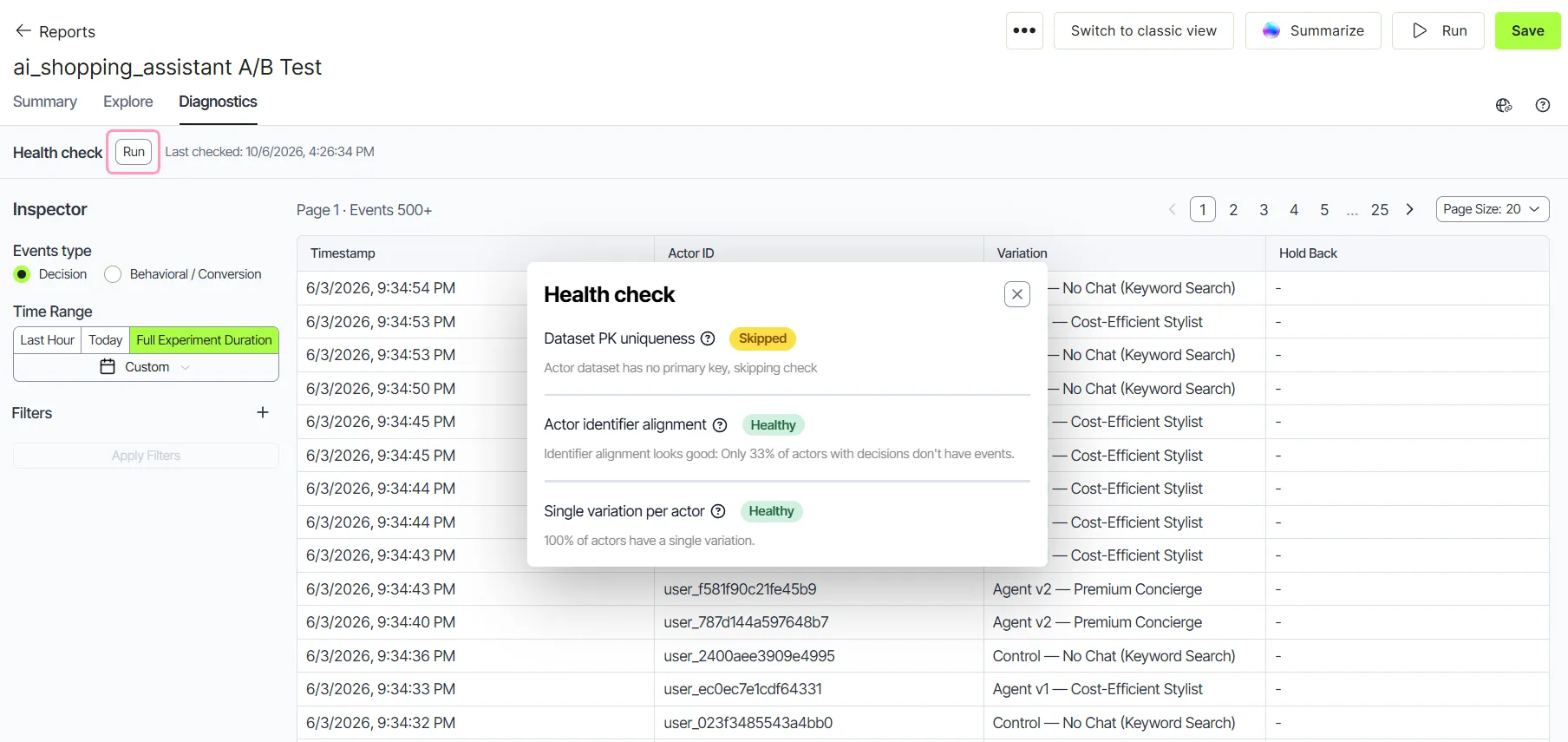
Task: Go to the previous page with the left chevron
Action: [1173, 209]
